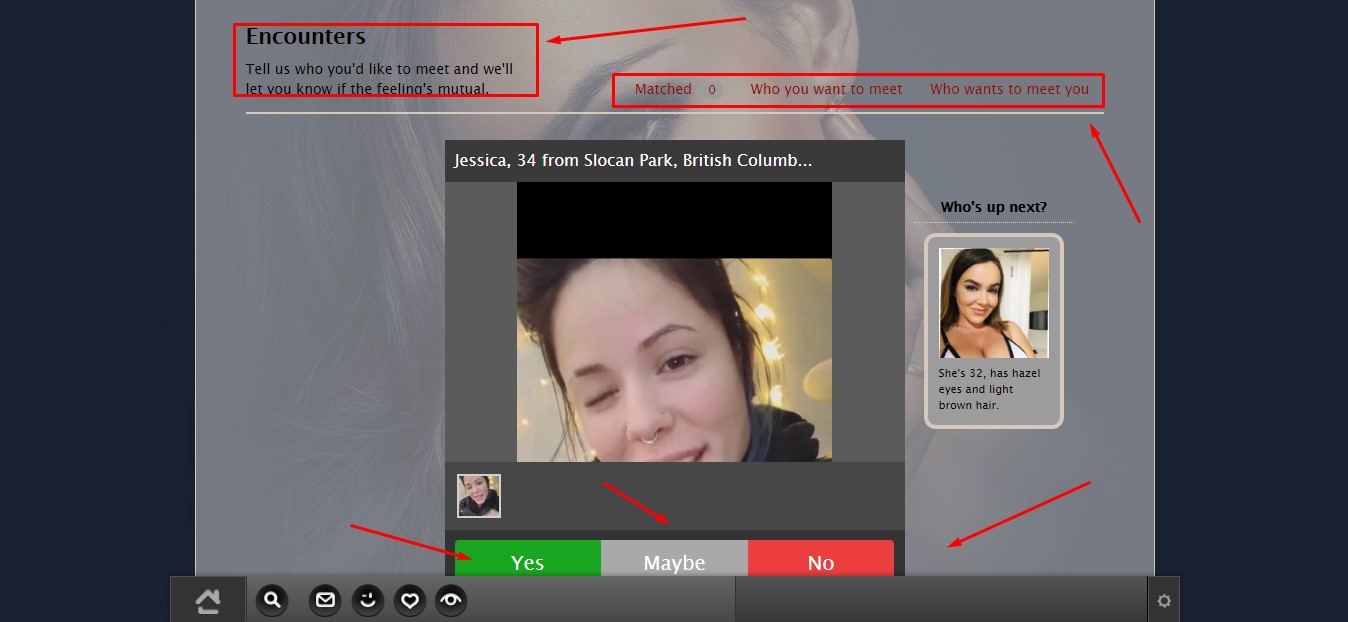Click the Jessica, 34 from Slocan Park title
This screenshot has width=1348, height=622.
(x=633, y=160)
